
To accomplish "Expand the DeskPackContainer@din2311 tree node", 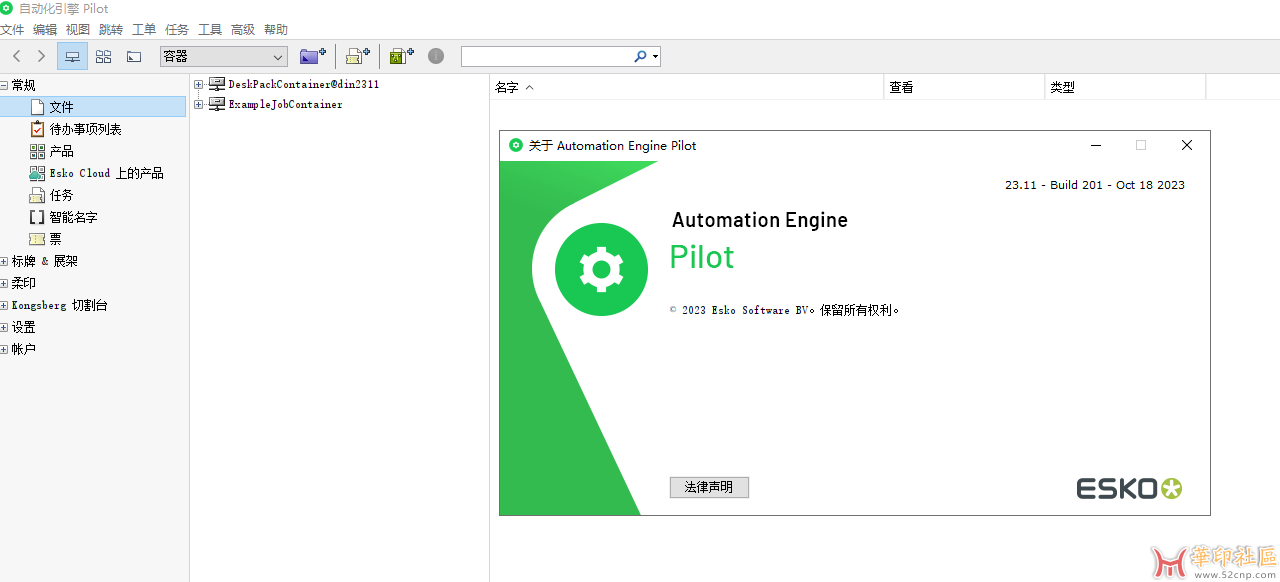I will pos(198,85).
